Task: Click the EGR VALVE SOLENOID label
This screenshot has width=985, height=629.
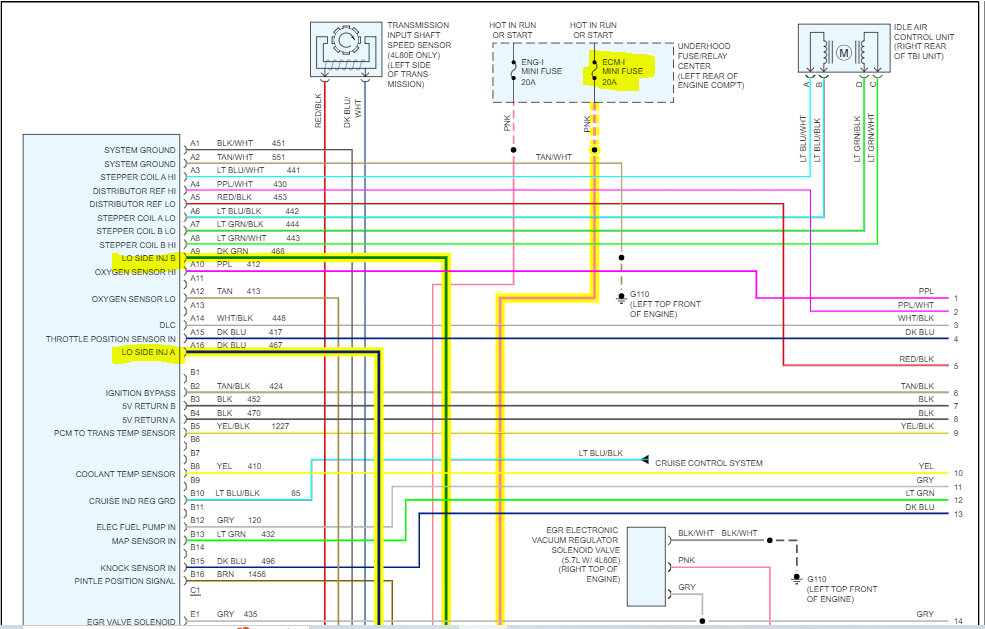Action: coord(131,622)
